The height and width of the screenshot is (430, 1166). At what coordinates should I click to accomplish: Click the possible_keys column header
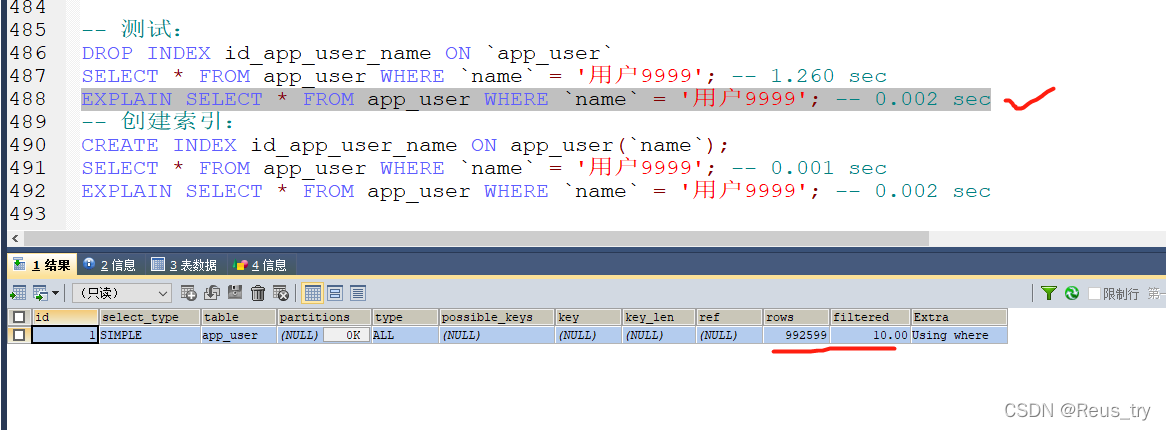pyautogui.click(x=497, y=317)
